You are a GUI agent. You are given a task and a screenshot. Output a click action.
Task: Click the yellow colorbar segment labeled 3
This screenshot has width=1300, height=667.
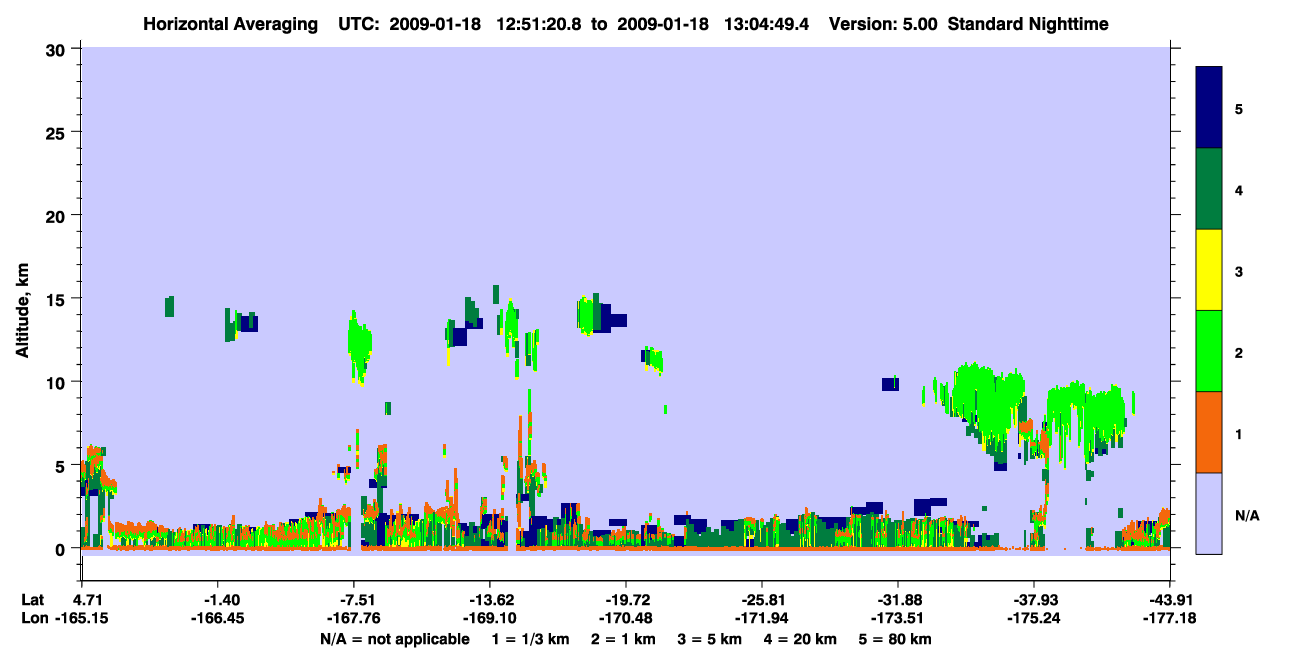click(1209, 270)
